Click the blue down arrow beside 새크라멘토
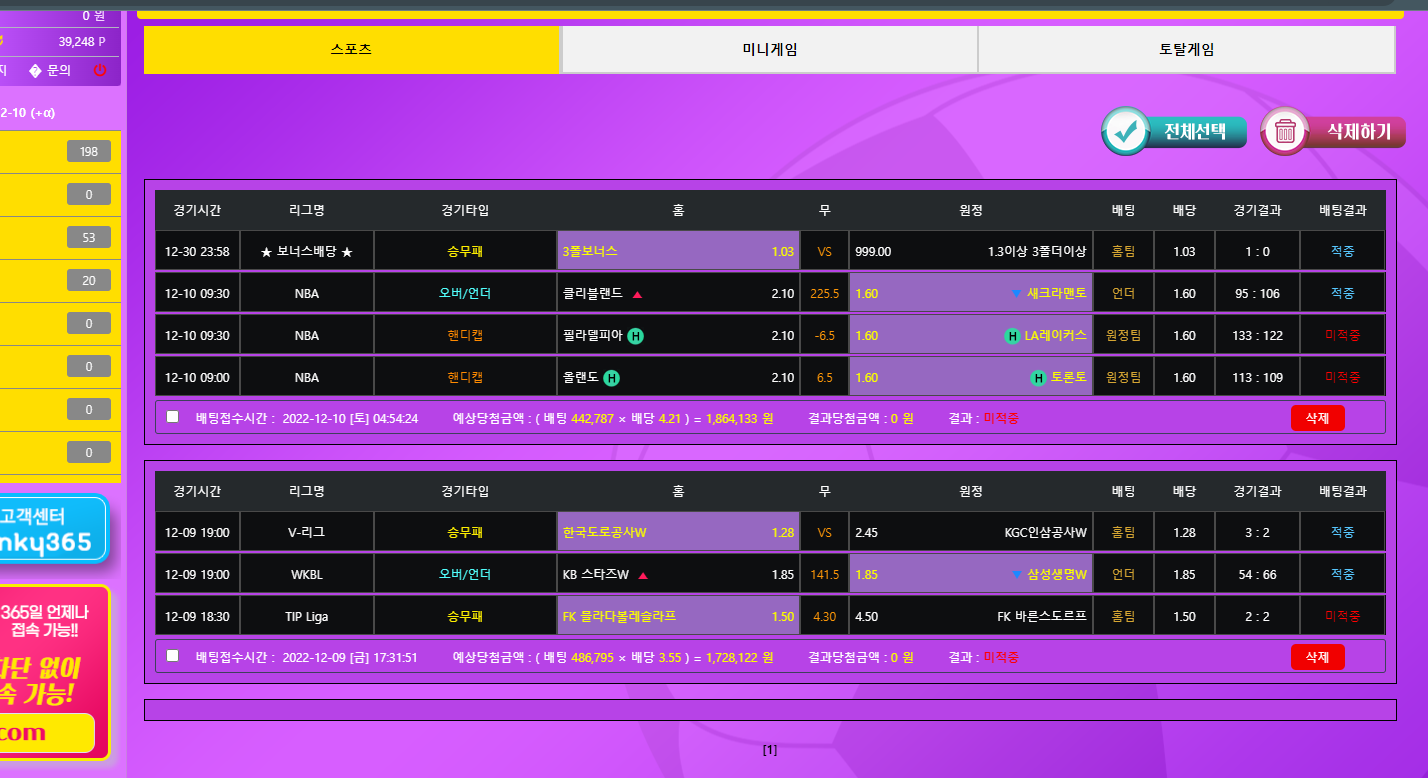 1016,294
